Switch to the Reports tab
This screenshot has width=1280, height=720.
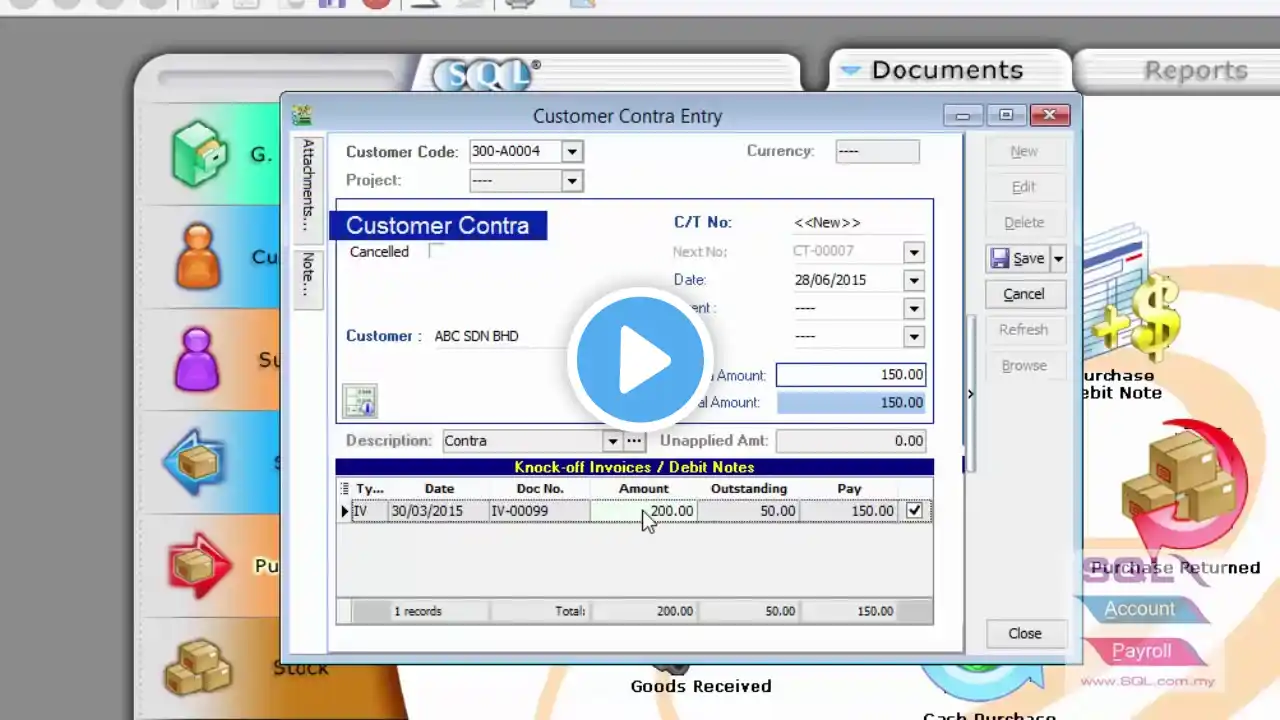point(1196,71)
